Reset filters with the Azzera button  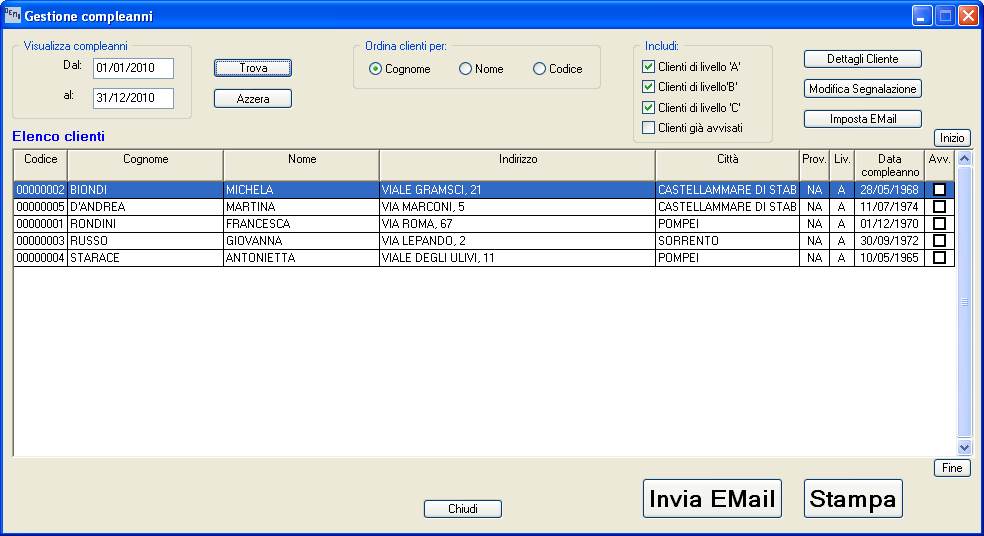253,99
